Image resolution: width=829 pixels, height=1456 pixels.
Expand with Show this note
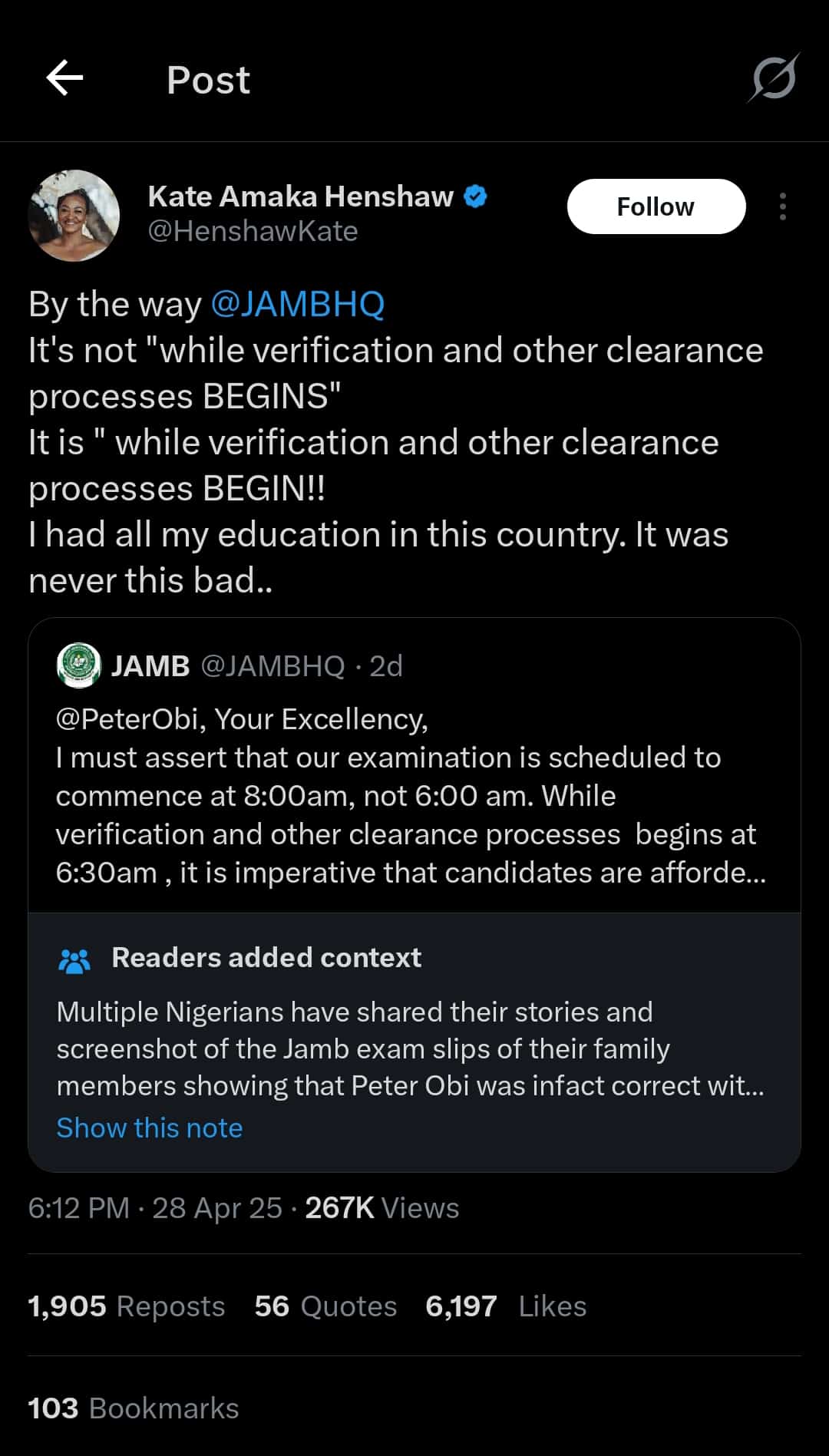(x=150, y=1127)
